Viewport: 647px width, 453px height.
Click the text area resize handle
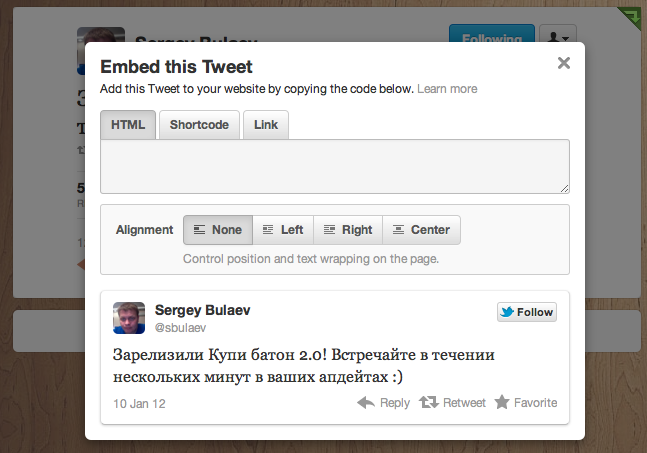(564, 189)
